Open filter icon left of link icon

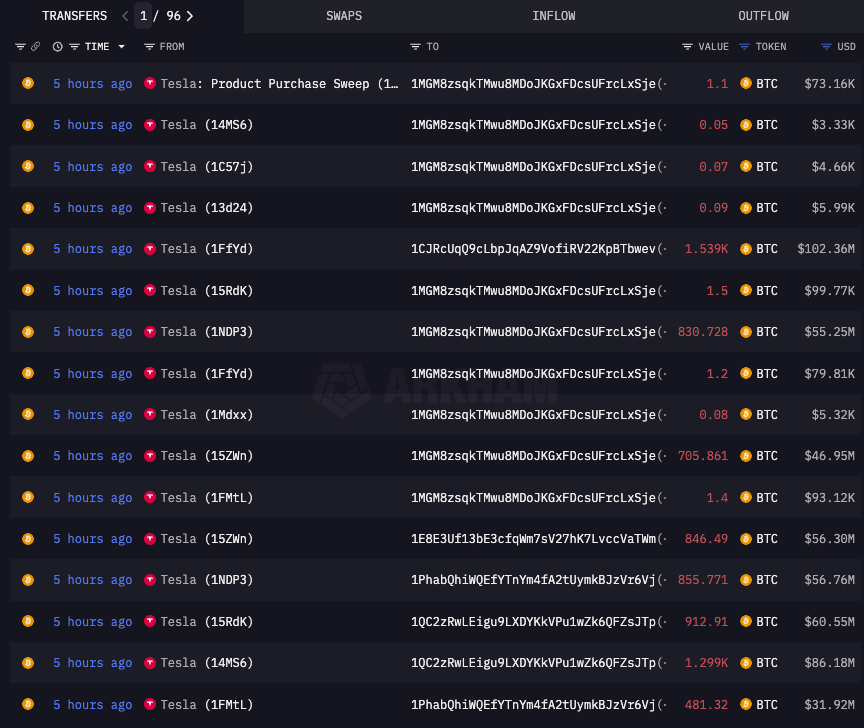point(20,47)
